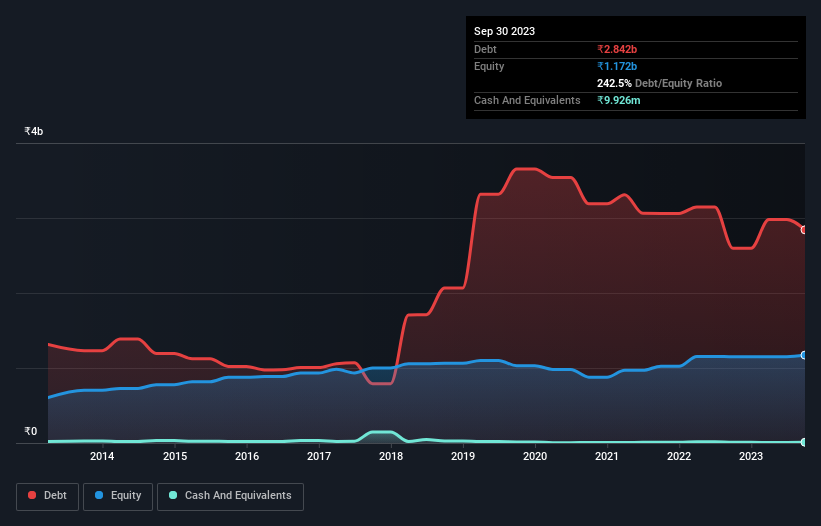The width and height of the screenshot is (821, 526).
Task: Click the 2023 x-axis label
Action: tap(751, 456)
